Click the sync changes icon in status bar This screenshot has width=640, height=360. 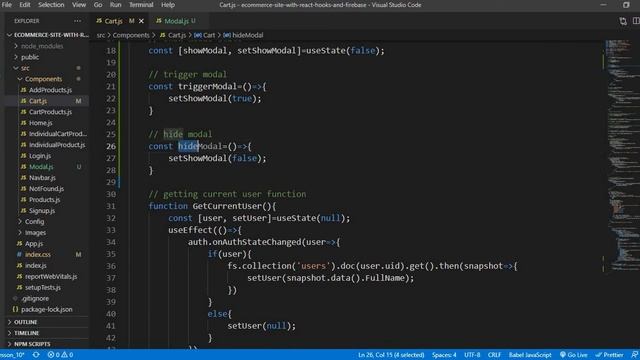tap(36, 355)
